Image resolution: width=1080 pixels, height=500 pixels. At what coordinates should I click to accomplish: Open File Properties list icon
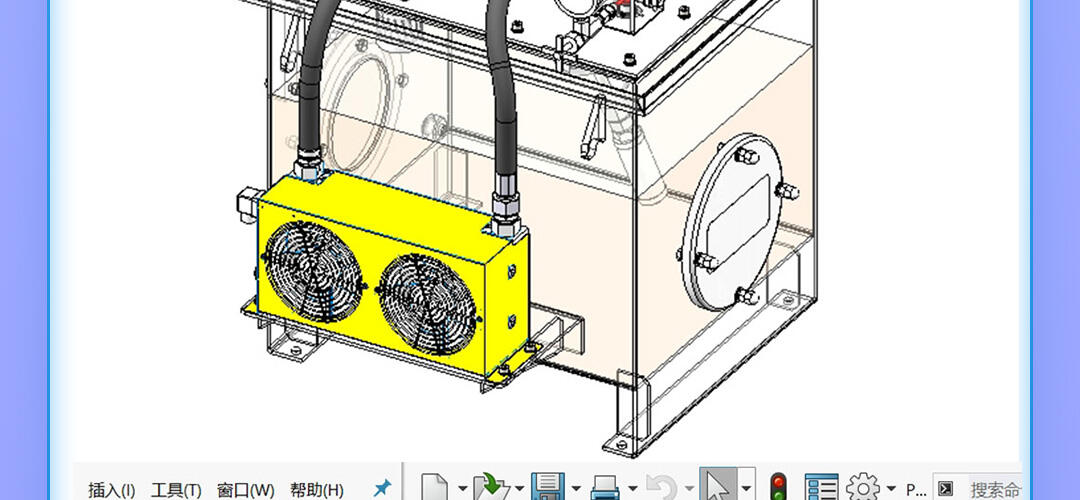pos(822,488)
